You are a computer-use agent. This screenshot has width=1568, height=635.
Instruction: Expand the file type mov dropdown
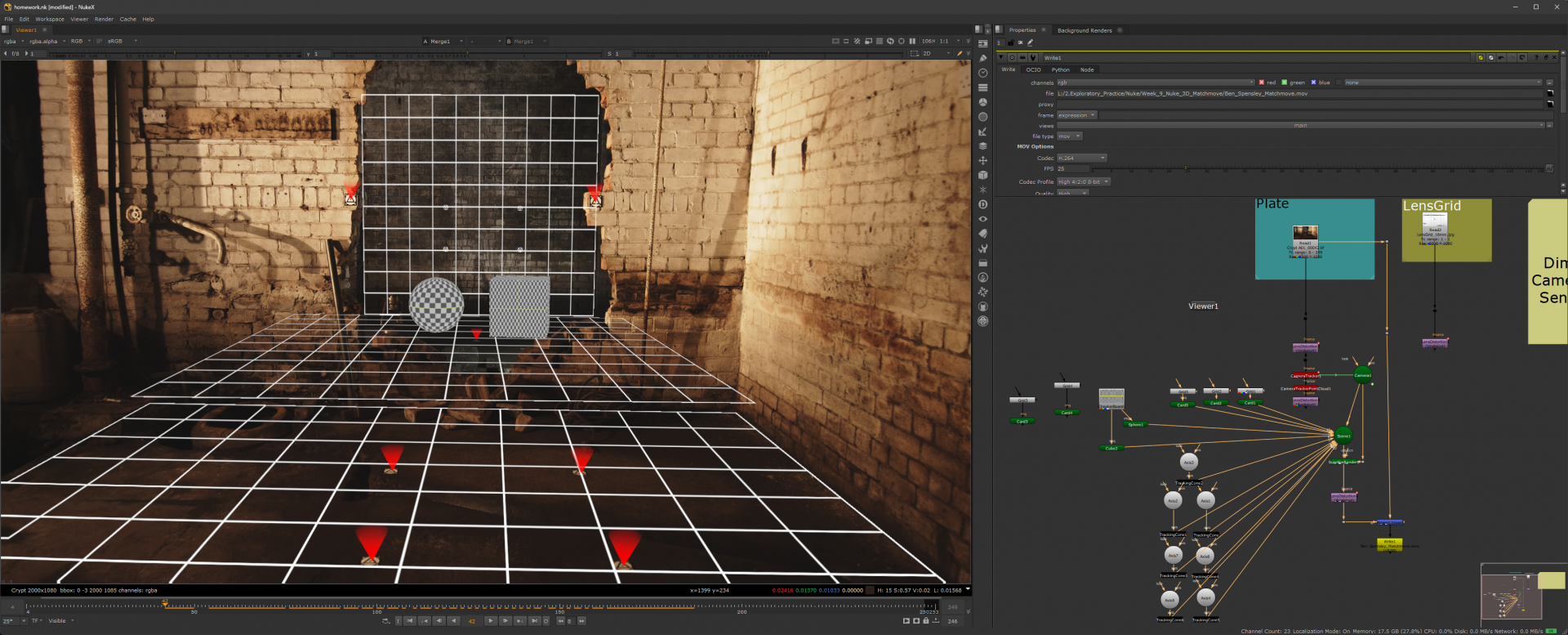click(x=1069, y=136)
